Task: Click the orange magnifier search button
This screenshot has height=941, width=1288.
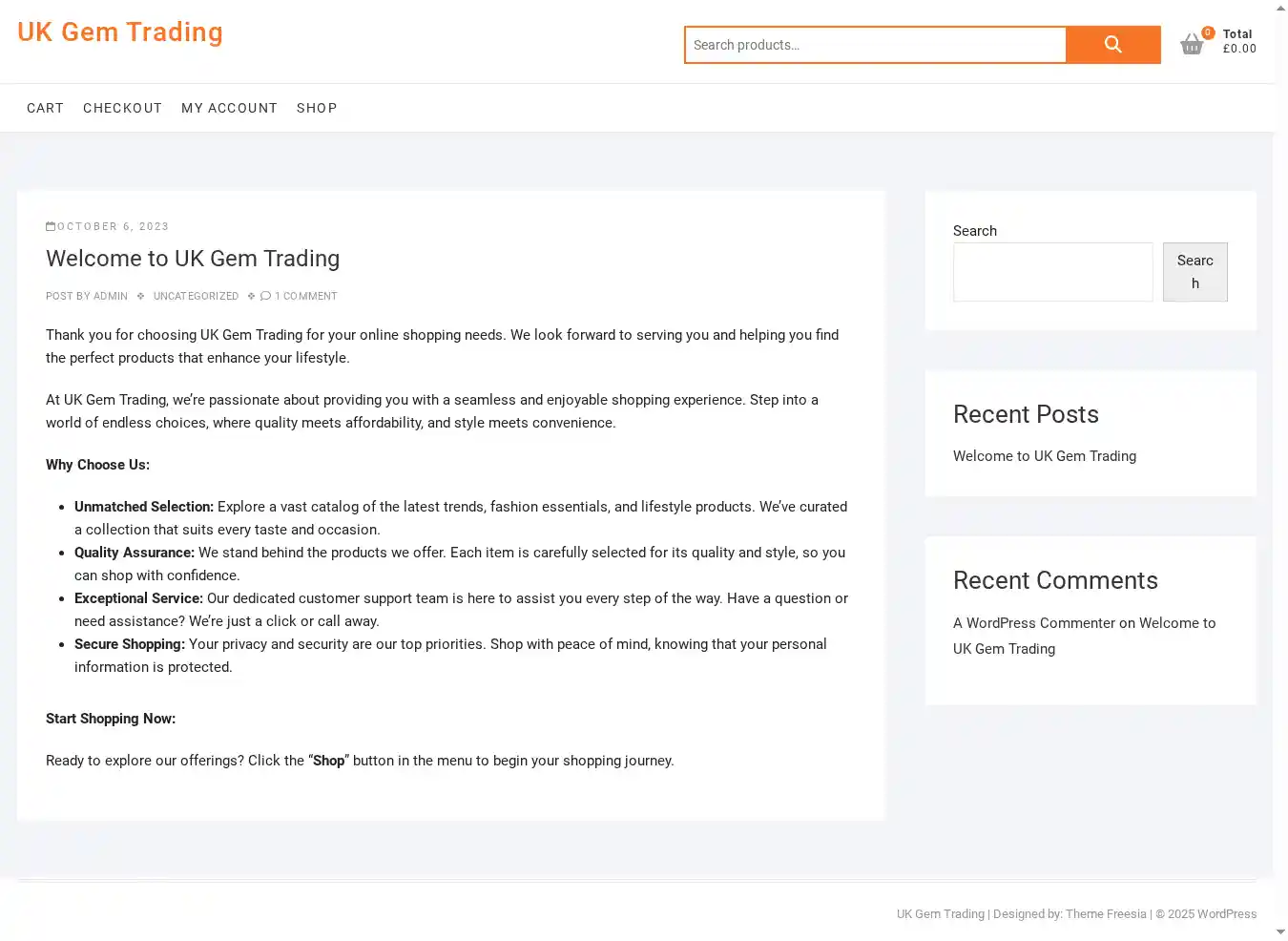Action: [x=1112, y=45]
